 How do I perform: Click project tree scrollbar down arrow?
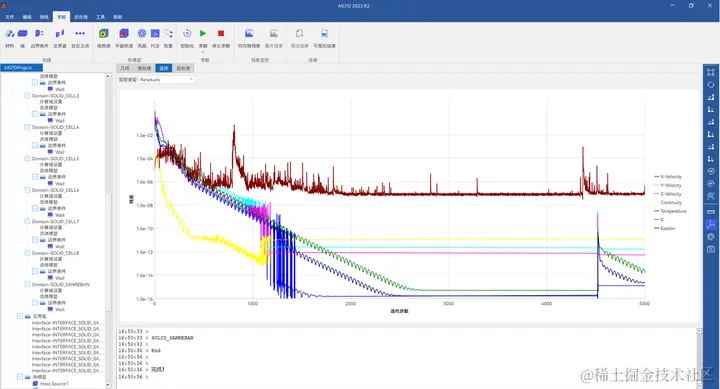pyautogui.click(x=108, y=385)
